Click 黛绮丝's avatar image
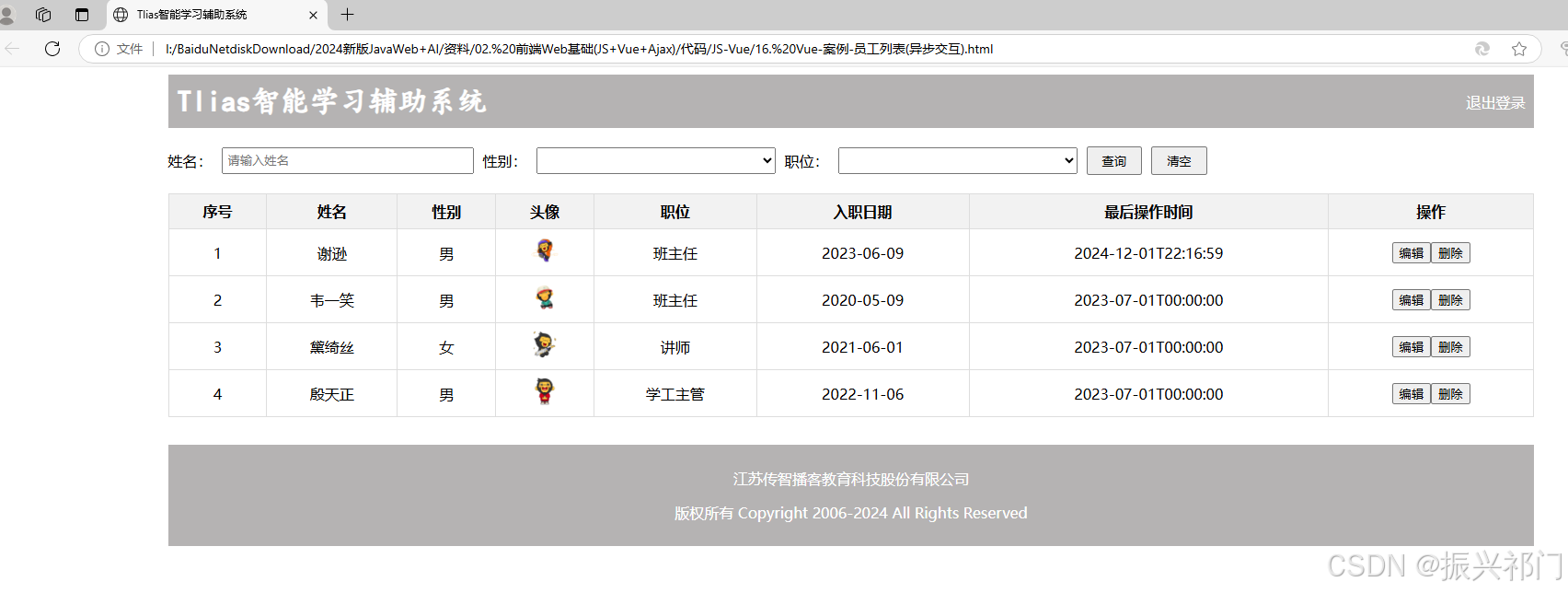1568x593 pixels. point(545,344)
